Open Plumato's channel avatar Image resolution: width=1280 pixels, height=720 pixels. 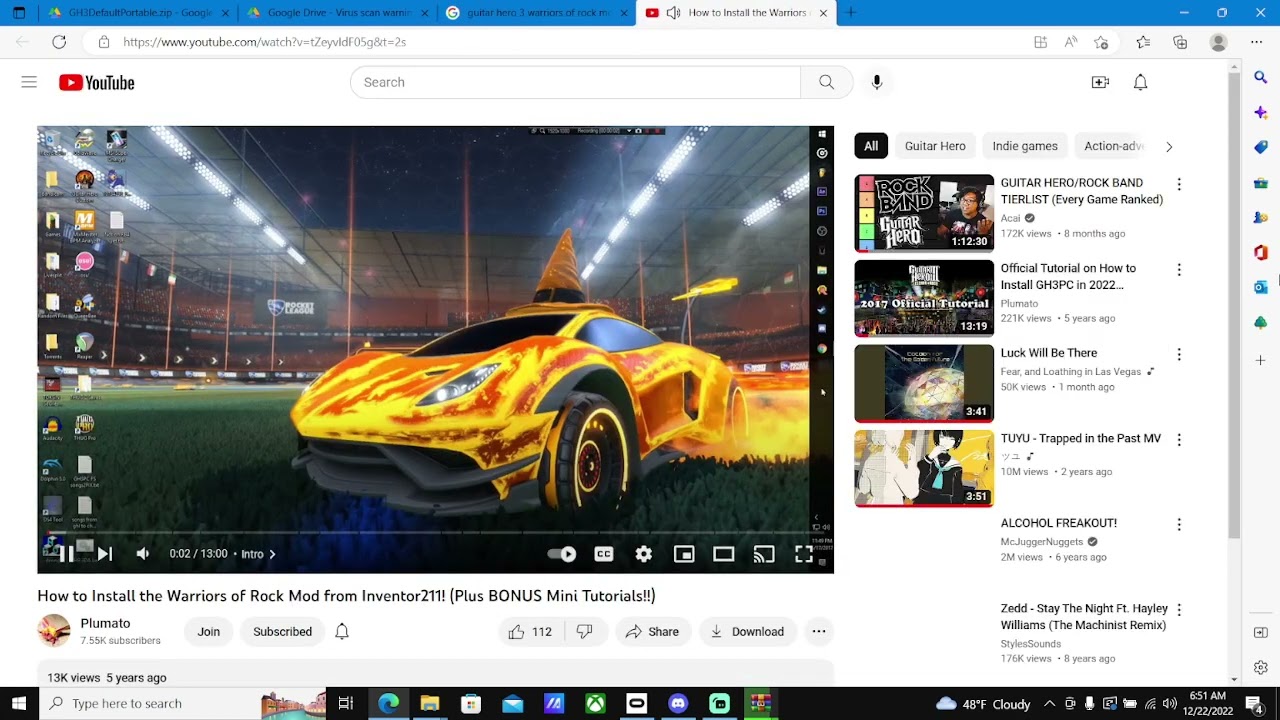[x=54, y=631]
